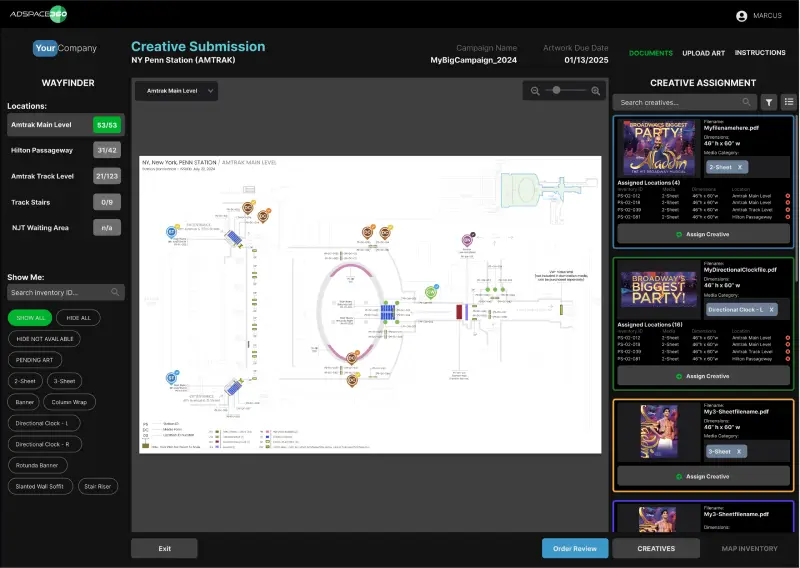Click the map zoom slider handle
The height and width of the screenshot is (568, 800).
click(x=556, y=91)
